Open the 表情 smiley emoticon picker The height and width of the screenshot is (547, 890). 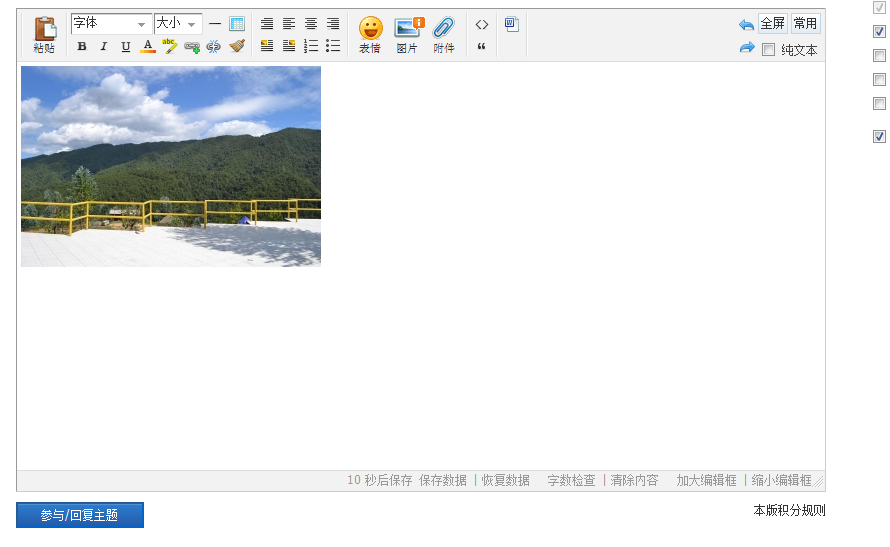[x=371, y=35]
